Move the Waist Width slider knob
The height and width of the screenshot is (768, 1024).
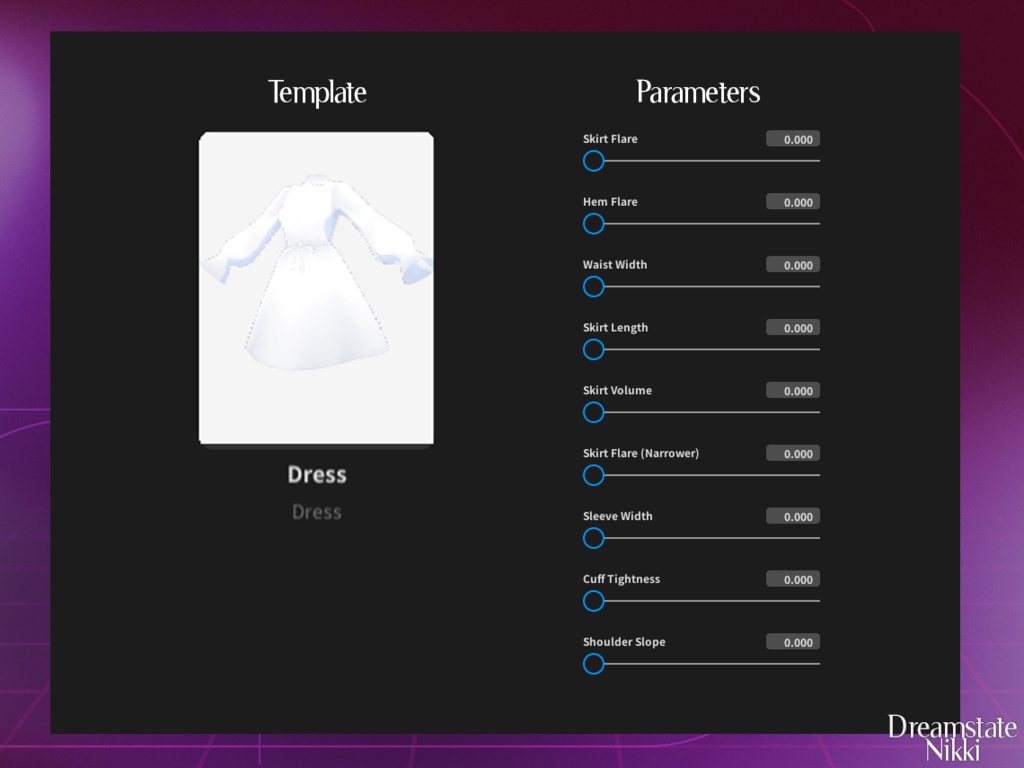coord(593,287)
